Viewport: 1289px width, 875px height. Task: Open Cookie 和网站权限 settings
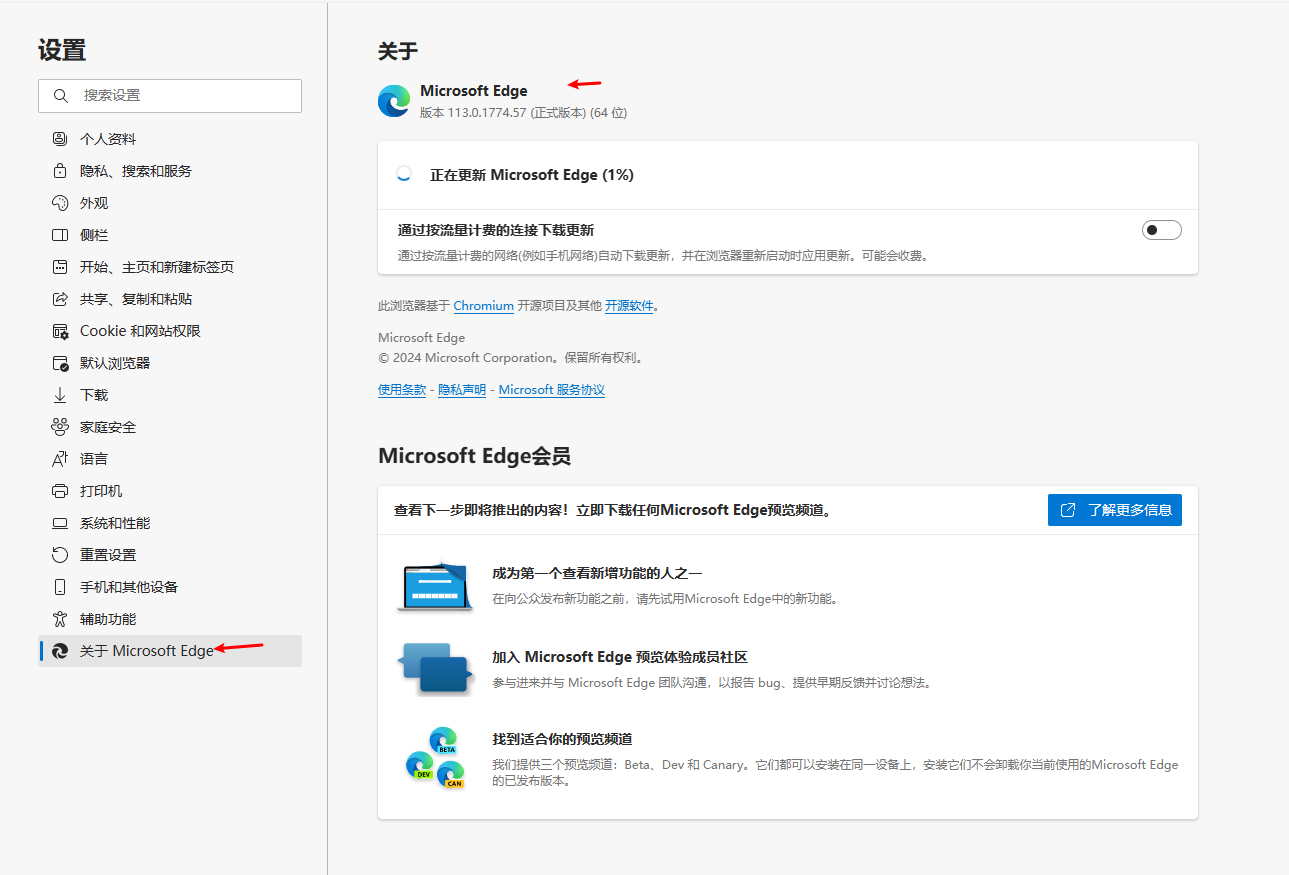[x=170, y=331]
